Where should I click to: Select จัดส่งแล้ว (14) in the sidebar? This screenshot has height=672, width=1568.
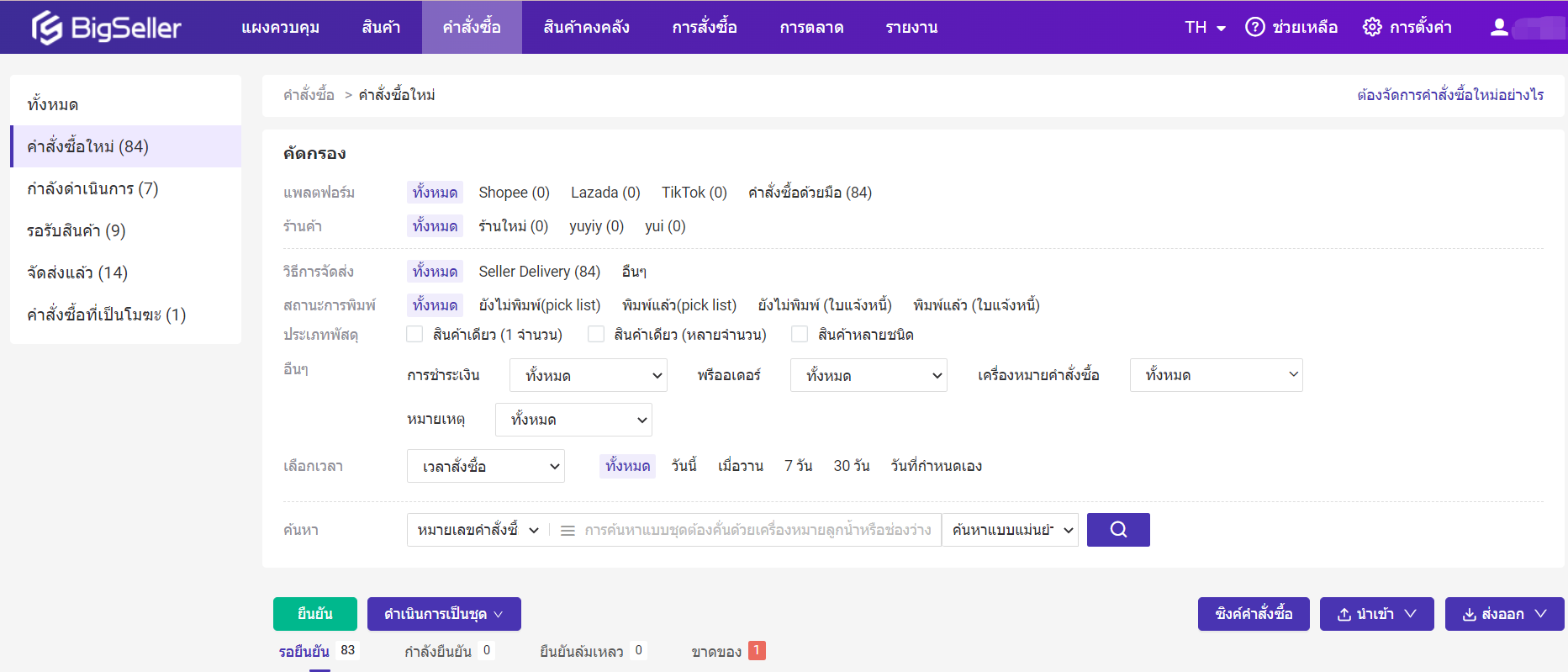click(77, 273)
